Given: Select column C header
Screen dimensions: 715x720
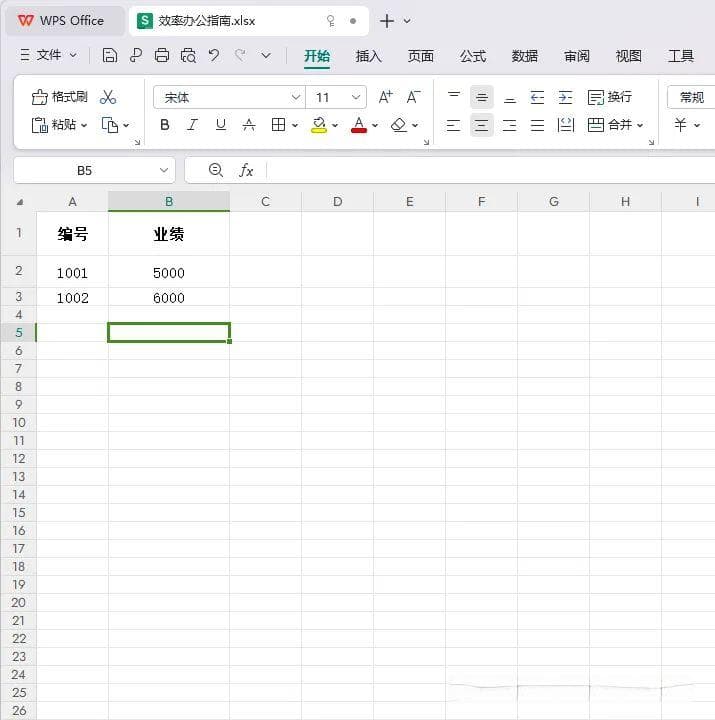Looking at the screenshot, I should click(265, 202).
